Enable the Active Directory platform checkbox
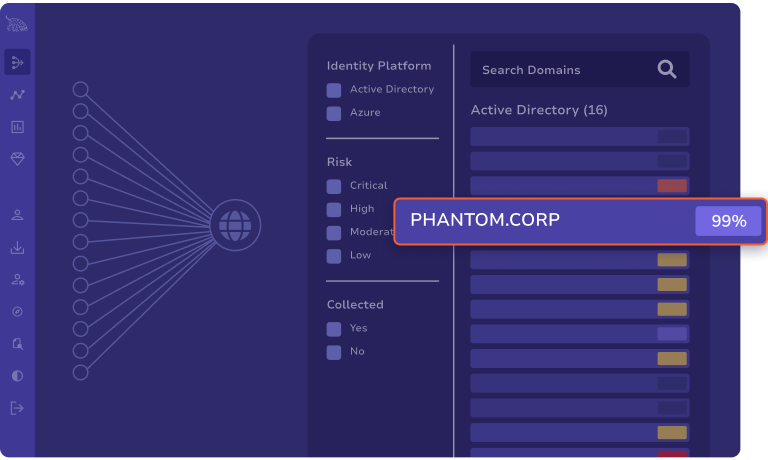This screenshot has height=460, width=768. point(334,90)
